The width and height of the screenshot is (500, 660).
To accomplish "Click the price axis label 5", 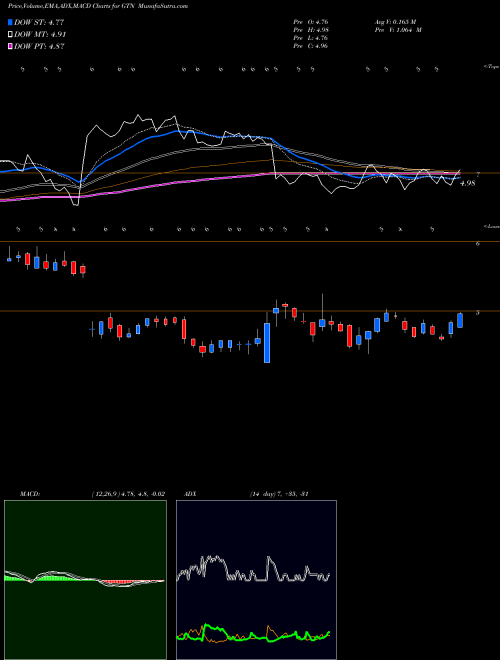I will pos(477,313).
